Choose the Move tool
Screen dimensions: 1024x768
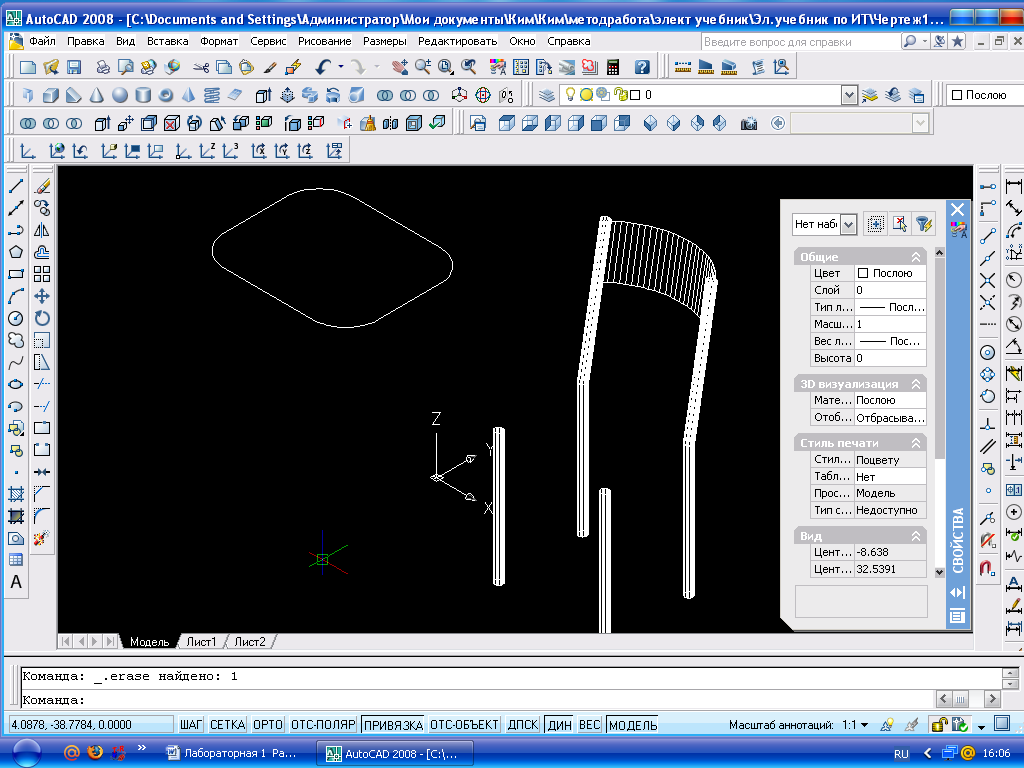pos(42,296)
